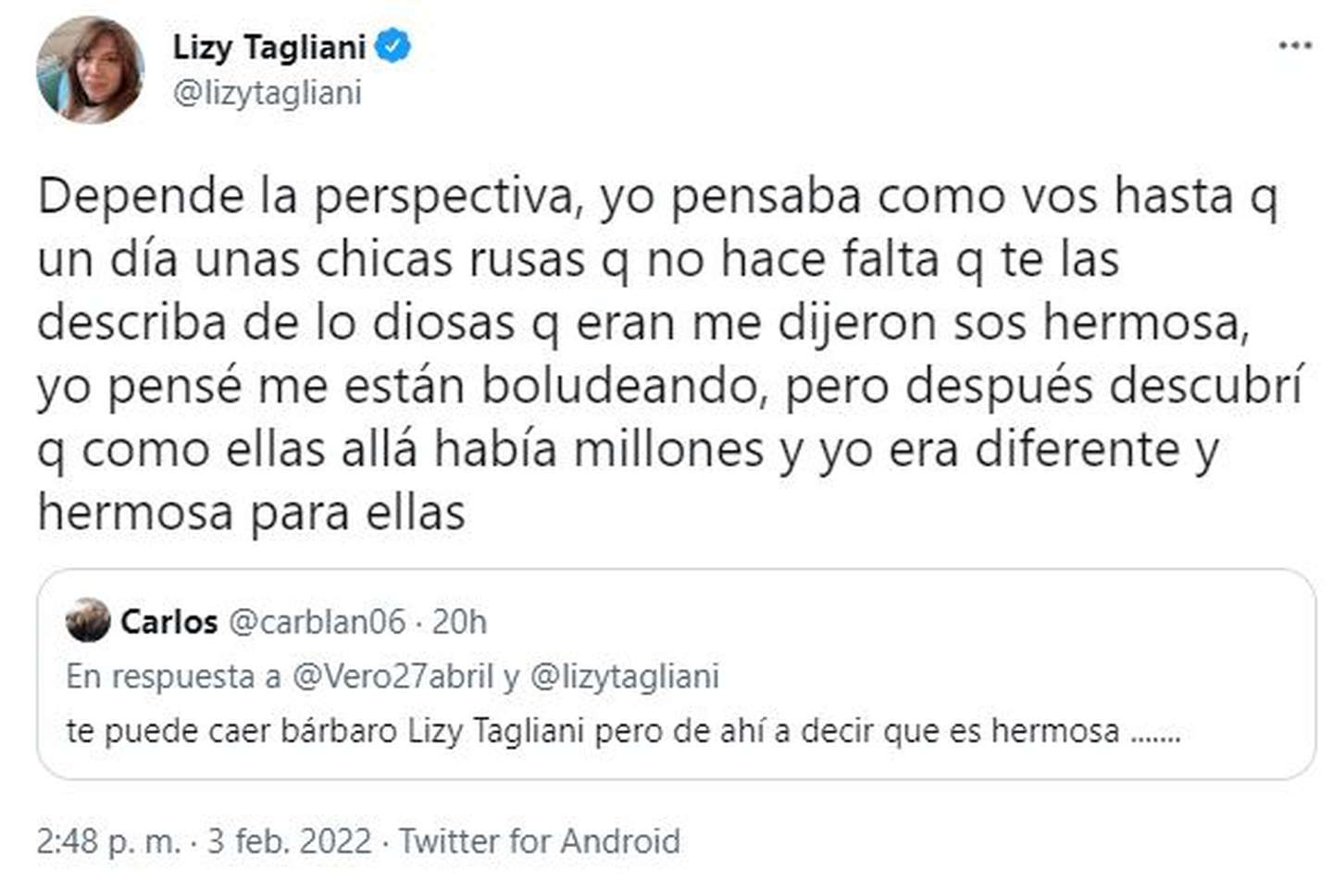Click the tweet's last line 'hermosa para ellas'
The width and height of the screenshot is (1333, 896).
251,512
